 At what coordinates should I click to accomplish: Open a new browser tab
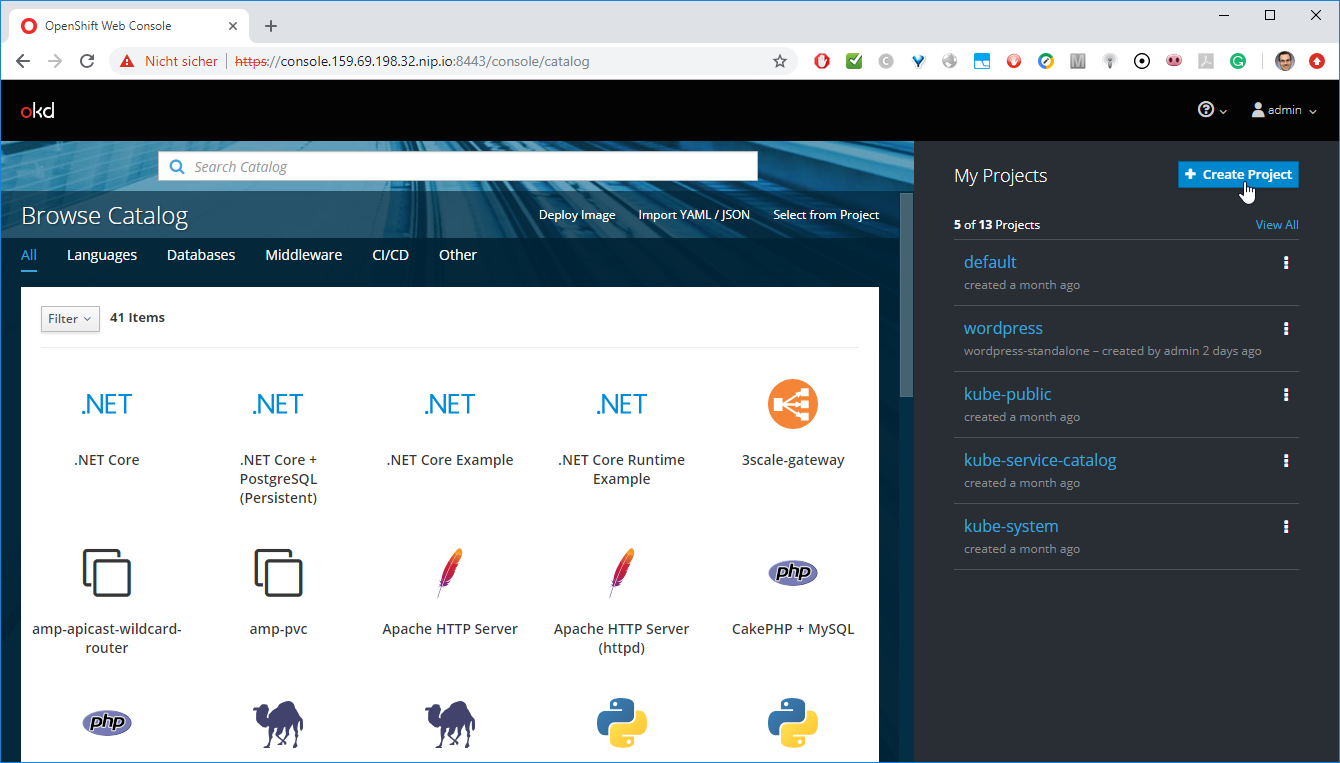point(271,26)
